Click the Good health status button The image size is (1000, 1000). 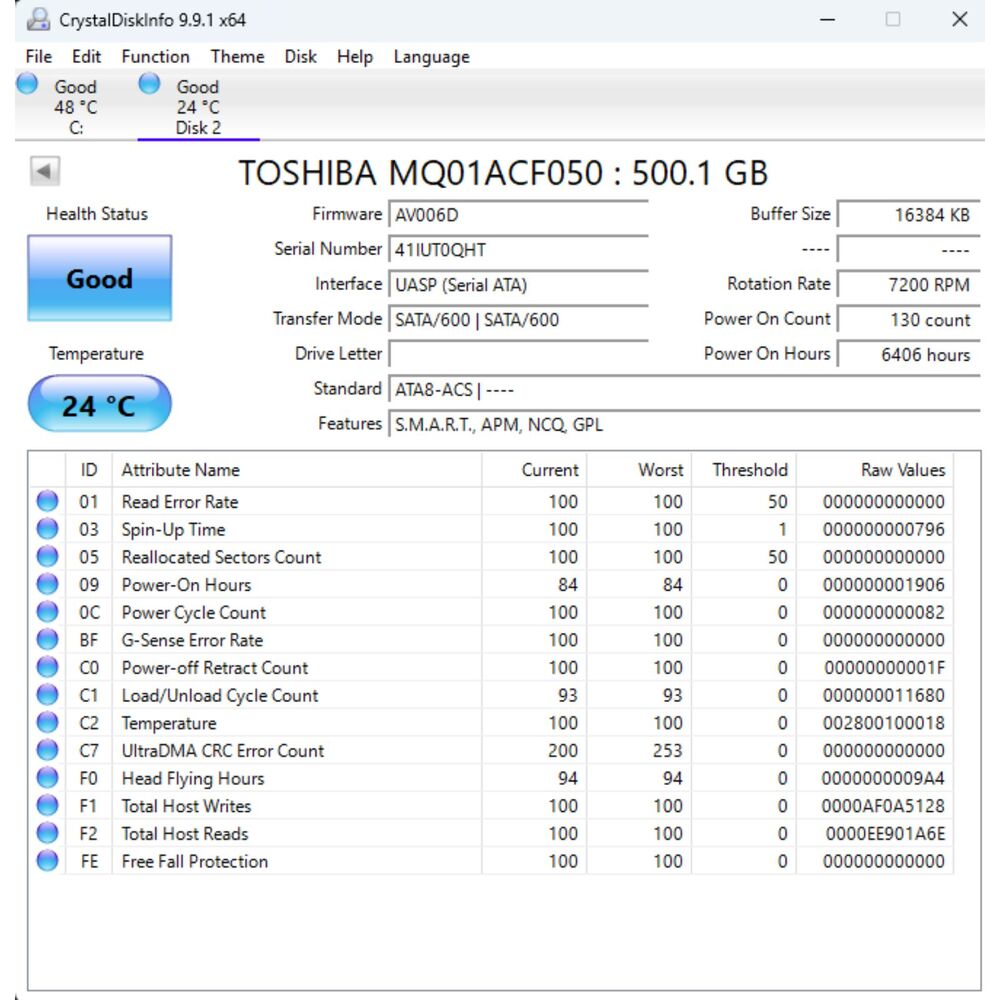99,278
